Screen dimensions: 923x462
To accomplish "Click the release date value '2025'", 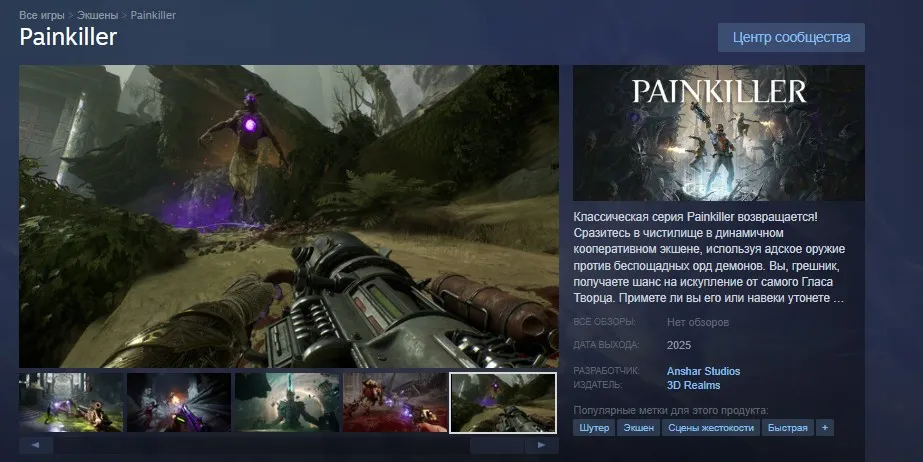I will click(679, 345).
